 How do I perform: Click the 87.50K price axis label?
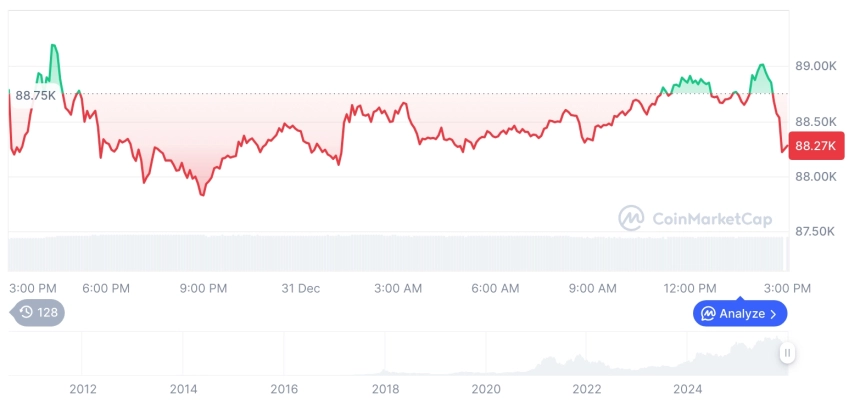pyautogui.click(x=815, y=231)
